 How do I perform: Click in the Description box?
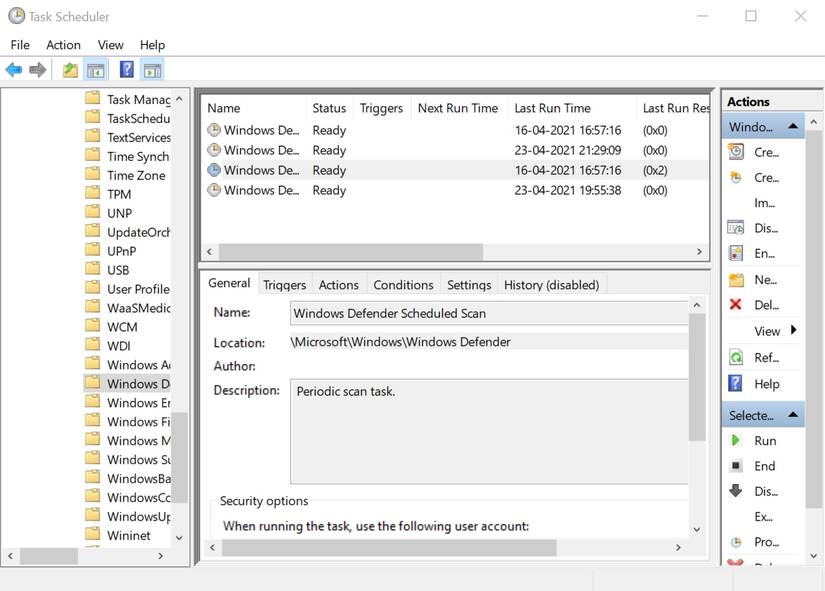pyautogui.click(x=489, y=431)
